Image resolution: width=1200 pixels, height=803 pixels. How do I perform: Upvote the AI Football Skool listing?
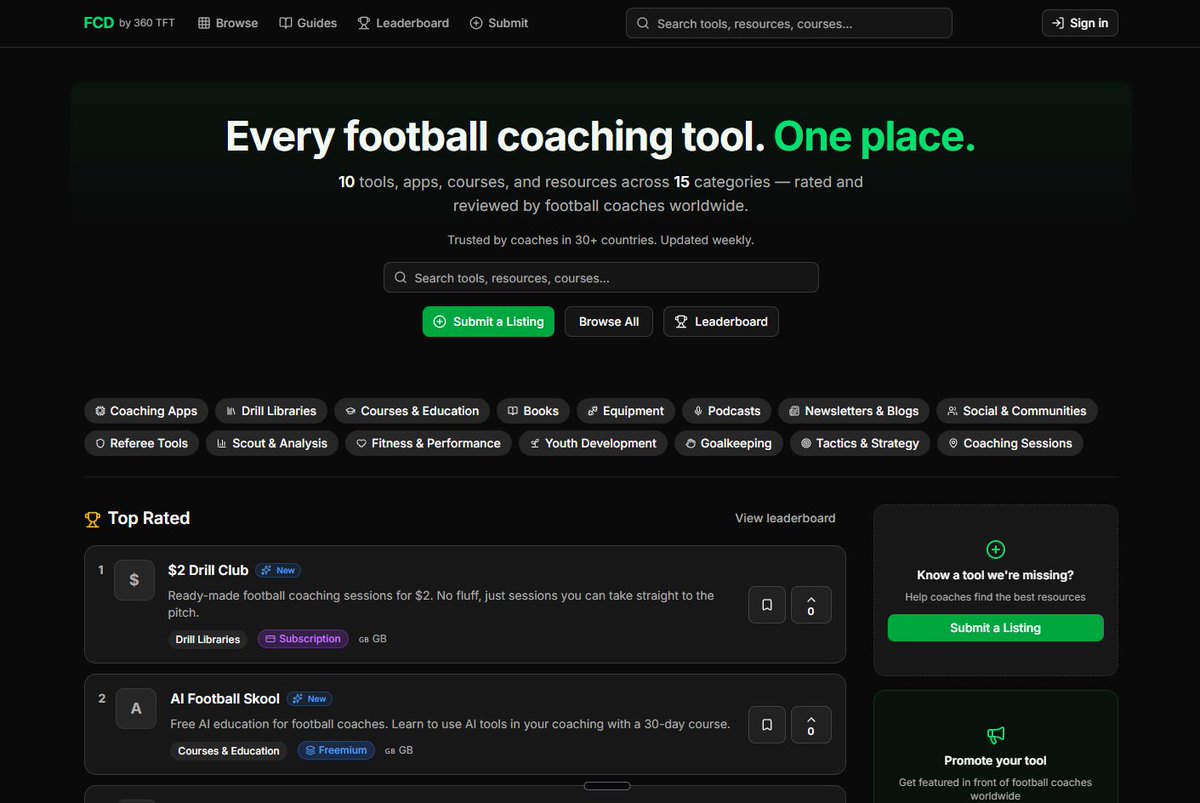811,724
